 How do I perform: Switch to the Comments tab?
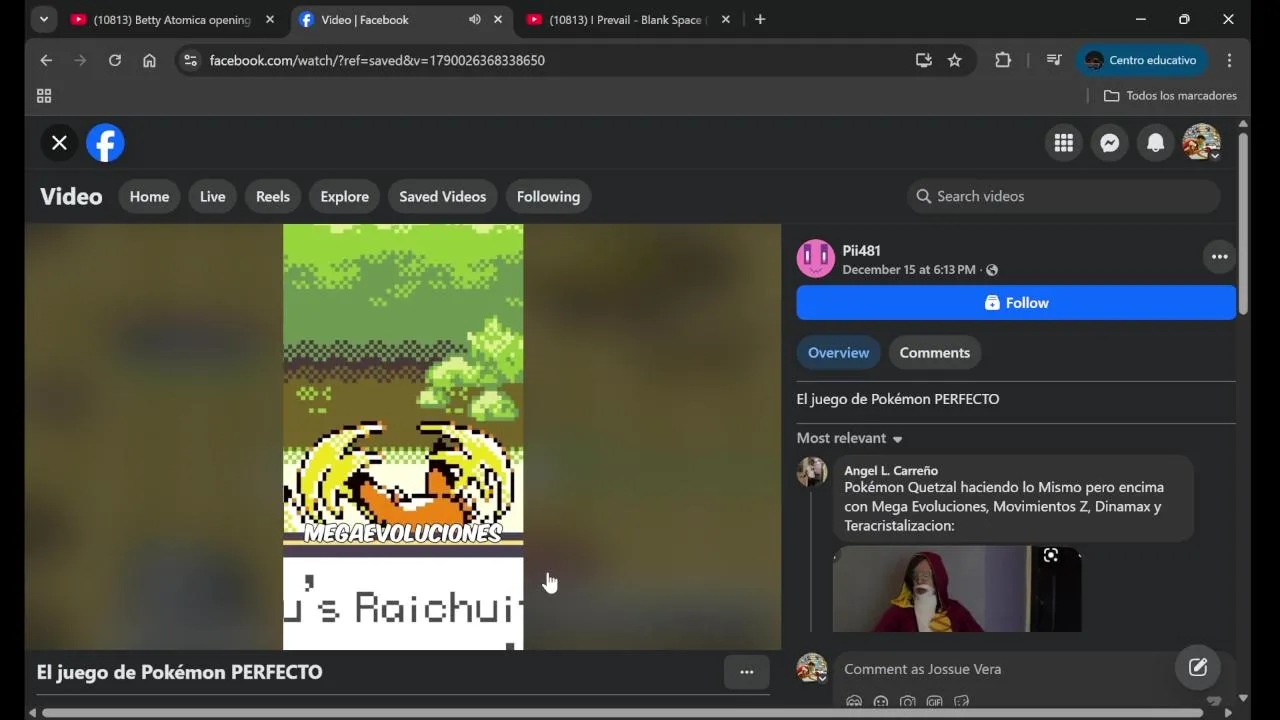[x=934, y=353]
